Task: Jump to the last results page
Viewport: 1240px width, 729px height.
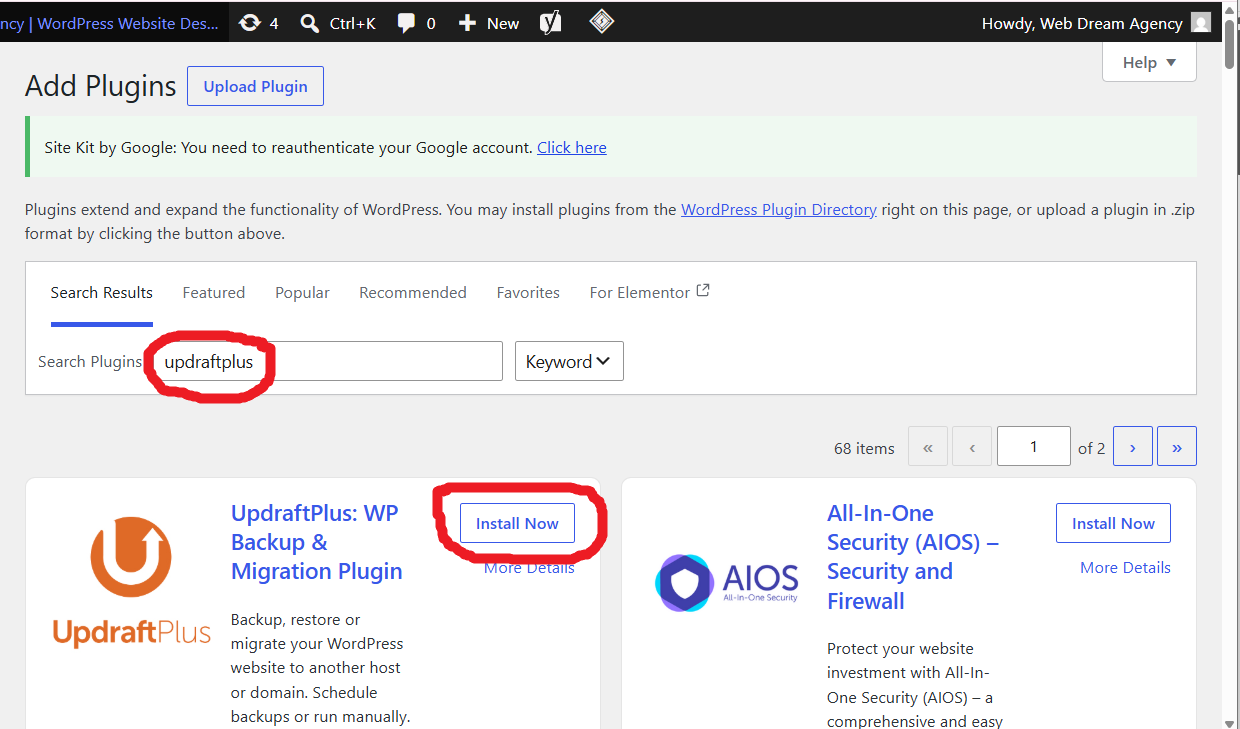Action: (1177, 447)
